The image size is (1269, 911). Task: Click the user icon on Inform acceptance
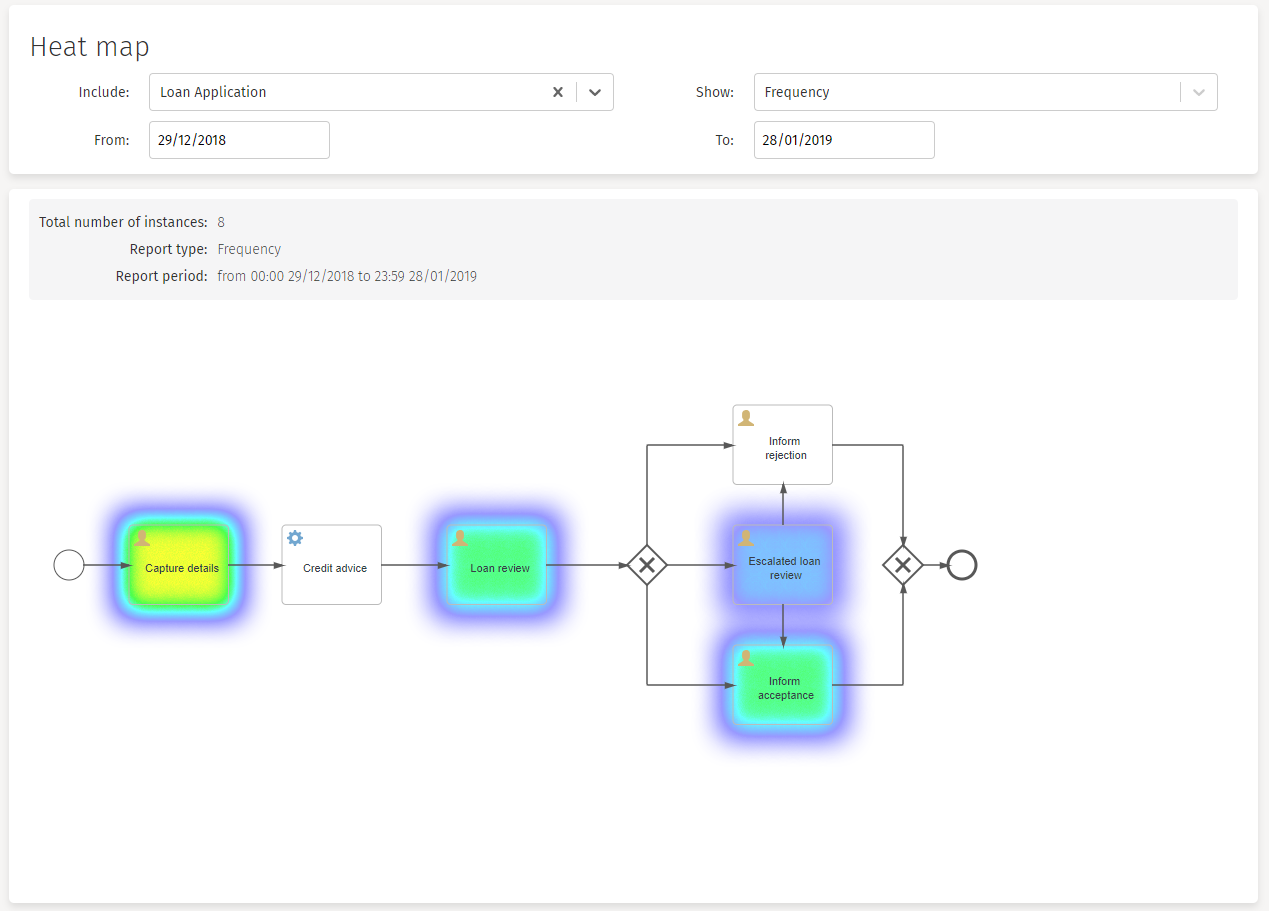pyautogui.click(x=746, y=658)
